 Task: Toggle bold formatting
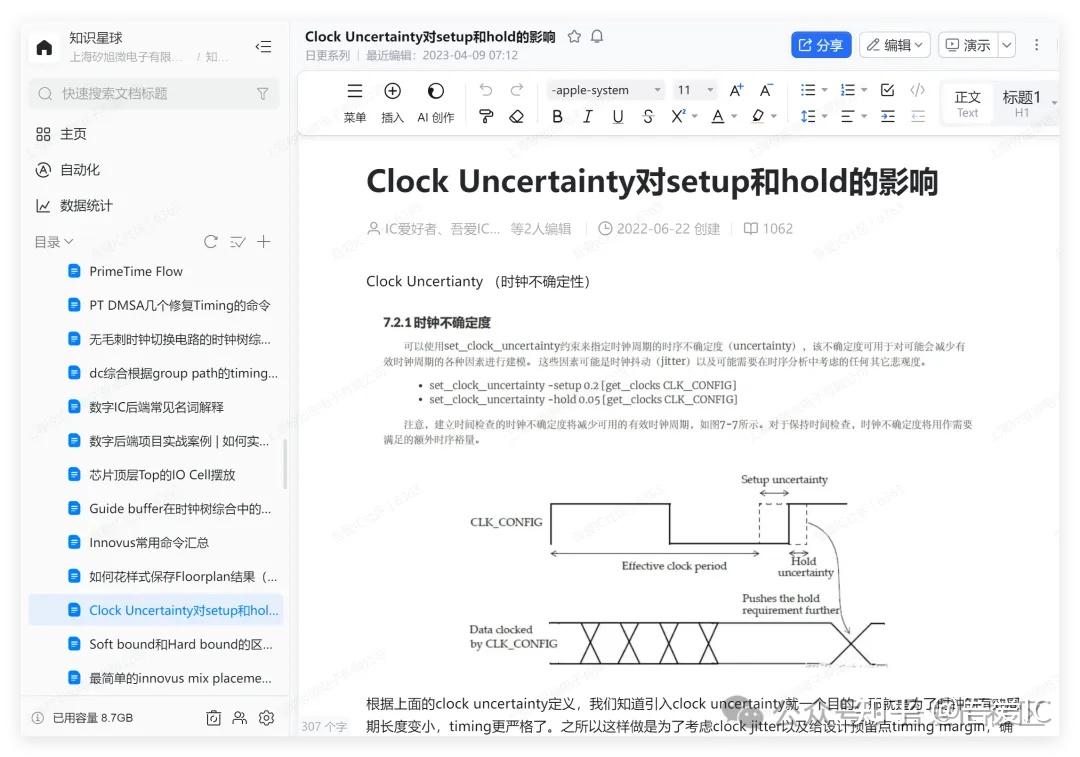(x=557, y=117)
